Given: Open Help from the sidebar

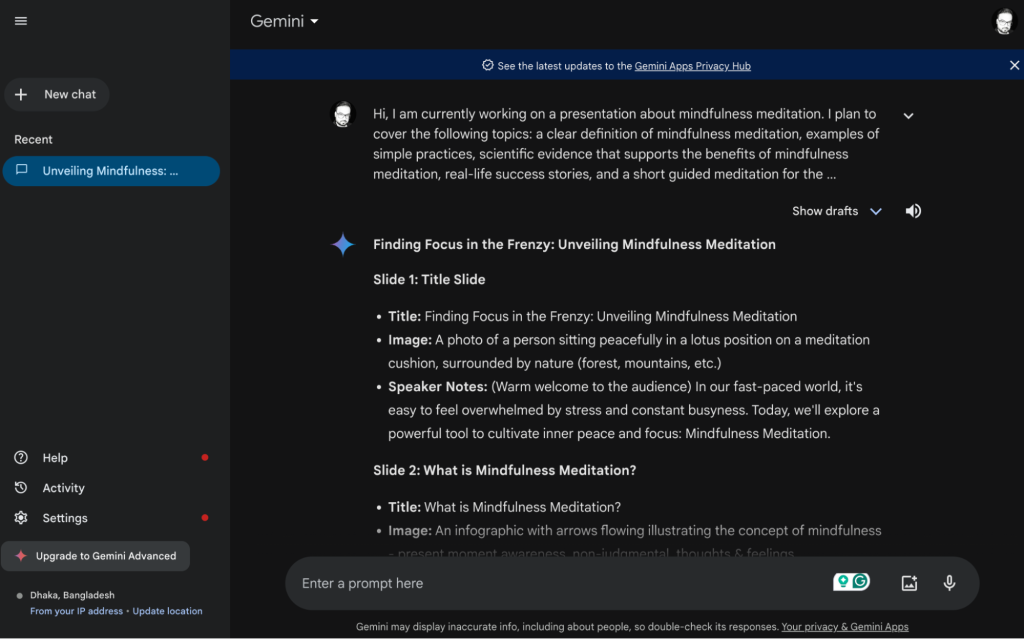Looking at the screenshot, I should pyautogui.click(x=55, y=458).
